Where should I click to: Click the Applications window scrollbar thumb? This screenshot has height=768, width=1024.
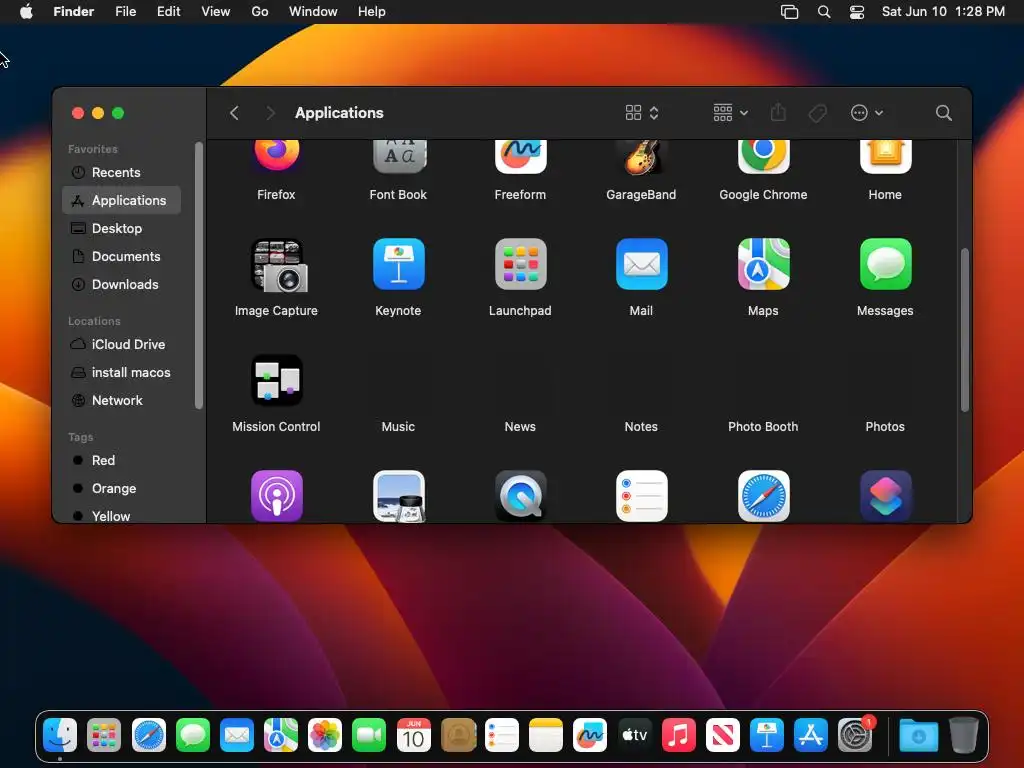[964, 330]
